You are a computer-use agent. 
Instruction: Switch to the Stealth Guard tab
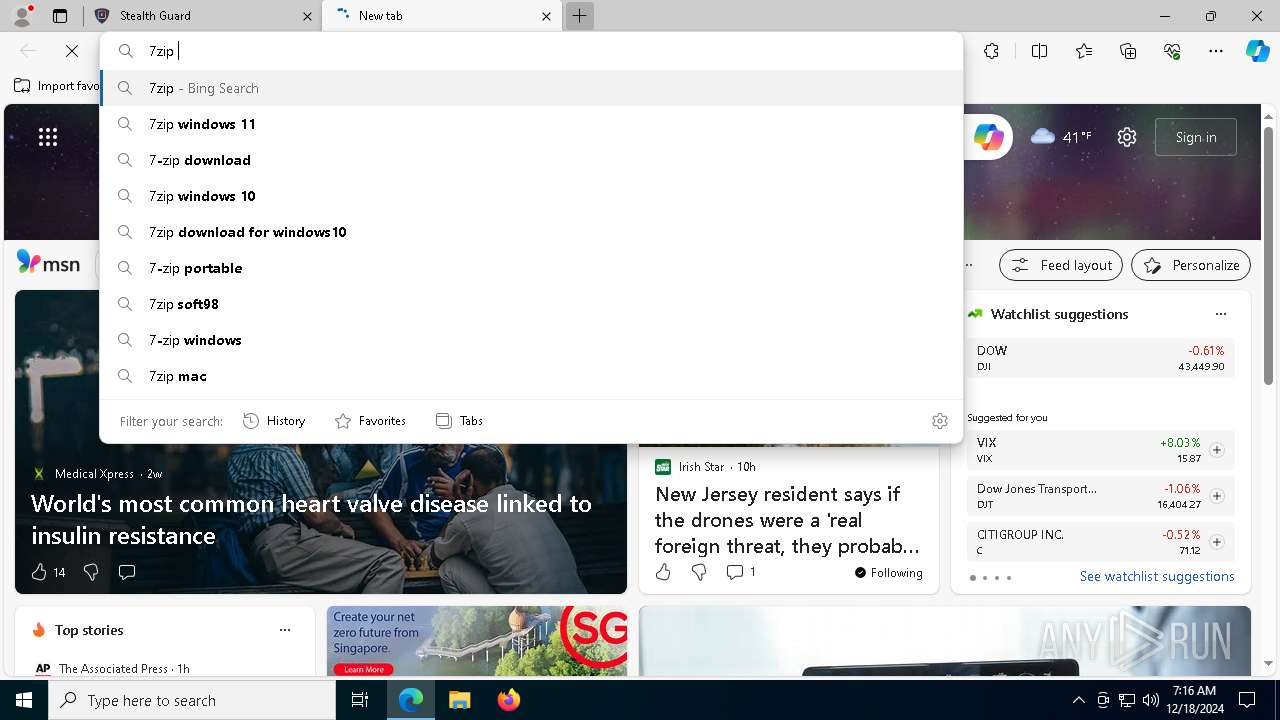(203, 16)
